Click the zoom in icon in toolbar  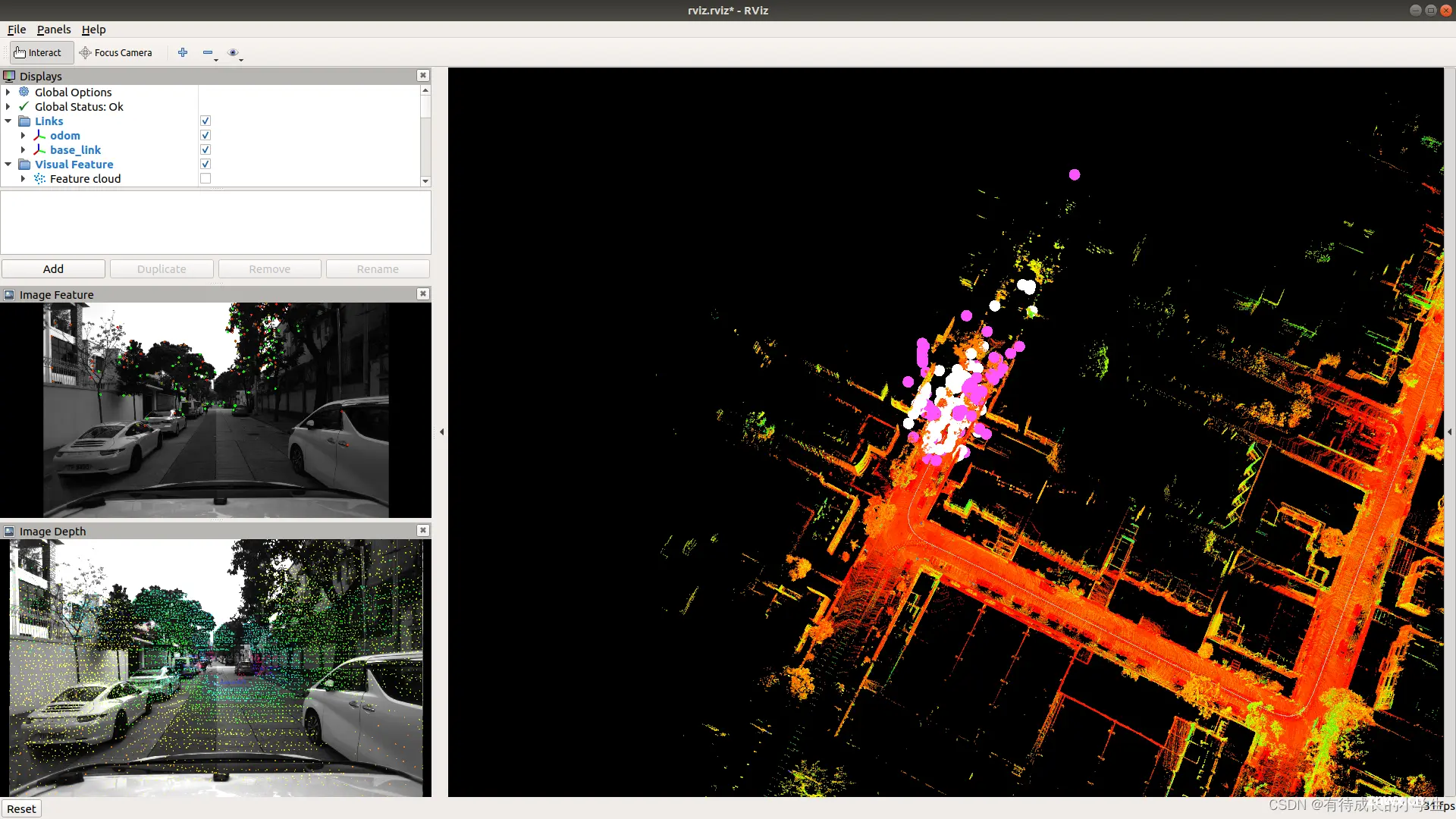pos(181,52)
